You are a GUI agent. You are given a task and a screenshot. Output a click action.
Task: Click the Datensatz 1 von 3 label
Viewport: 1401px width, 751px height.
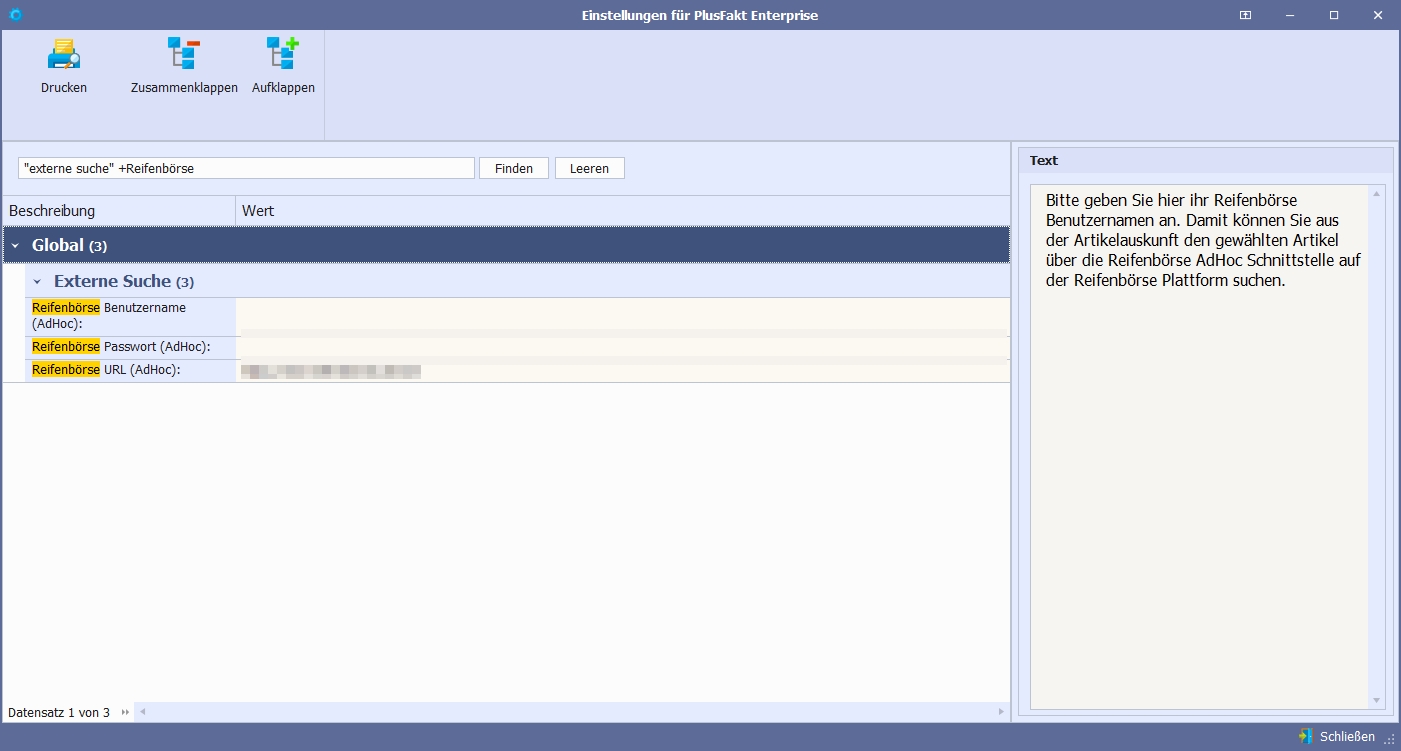[x=59, y=713]
